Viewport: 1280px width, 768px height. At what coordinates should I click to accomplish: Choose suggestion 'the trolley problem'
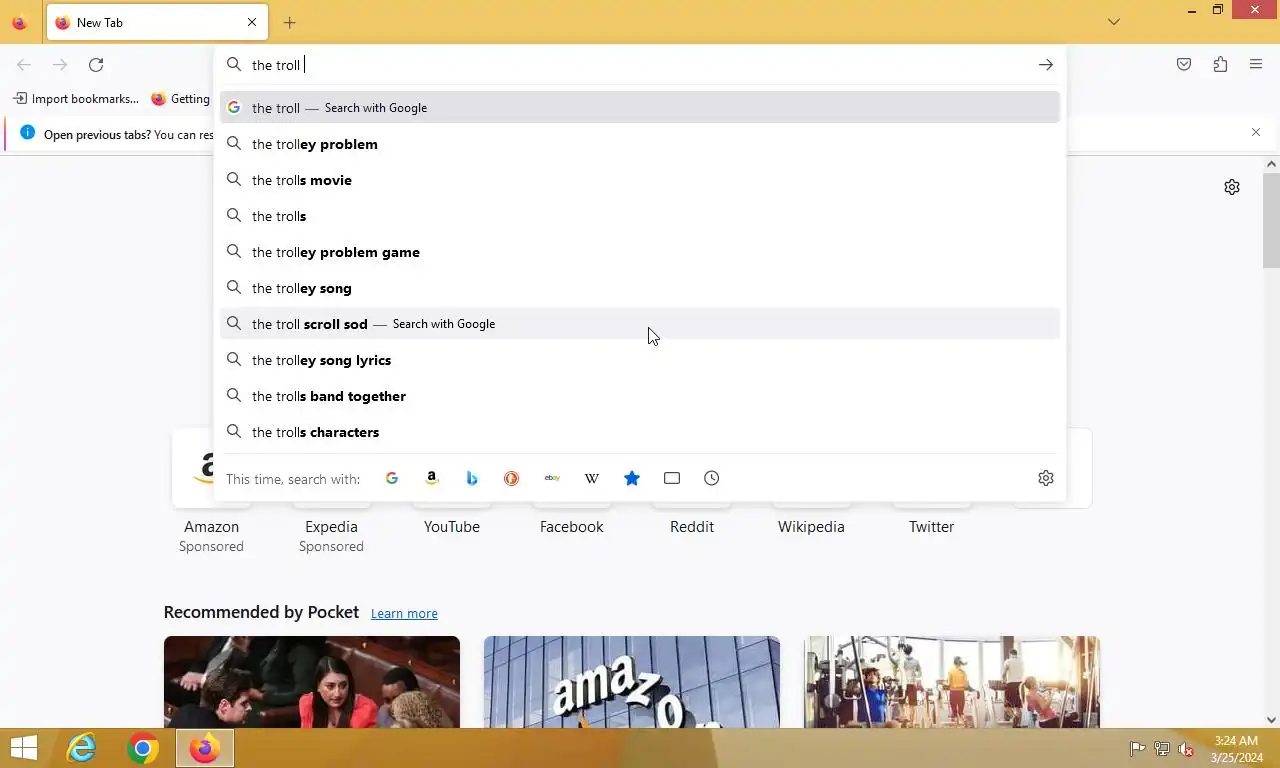tap(640, 144)
